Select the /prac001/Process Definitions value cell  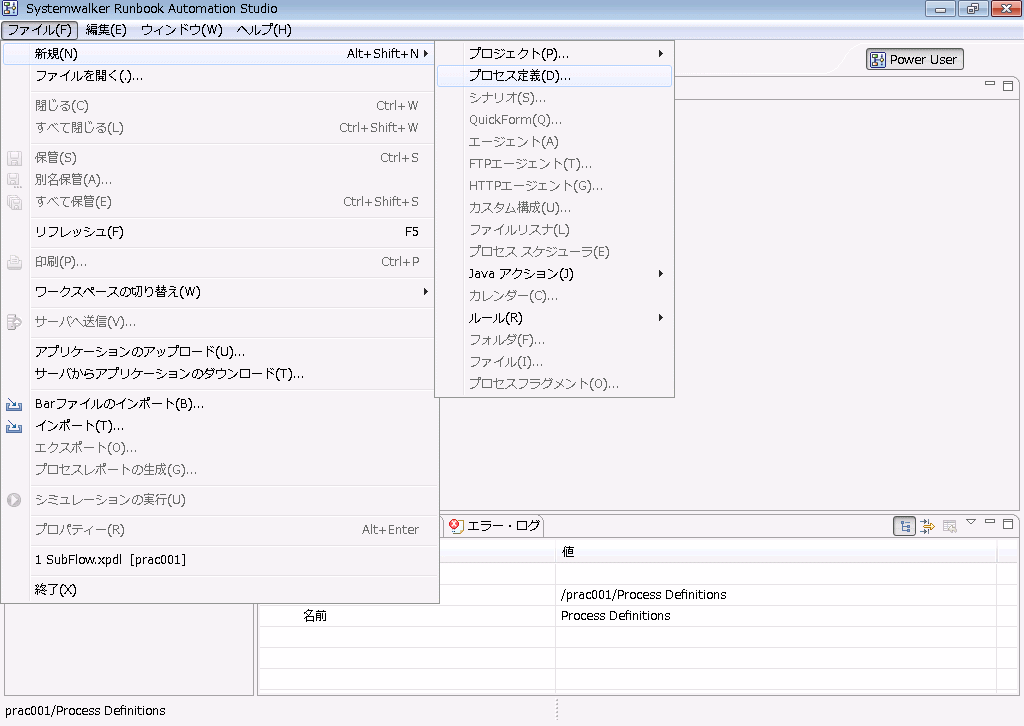[x=776, y=595]
